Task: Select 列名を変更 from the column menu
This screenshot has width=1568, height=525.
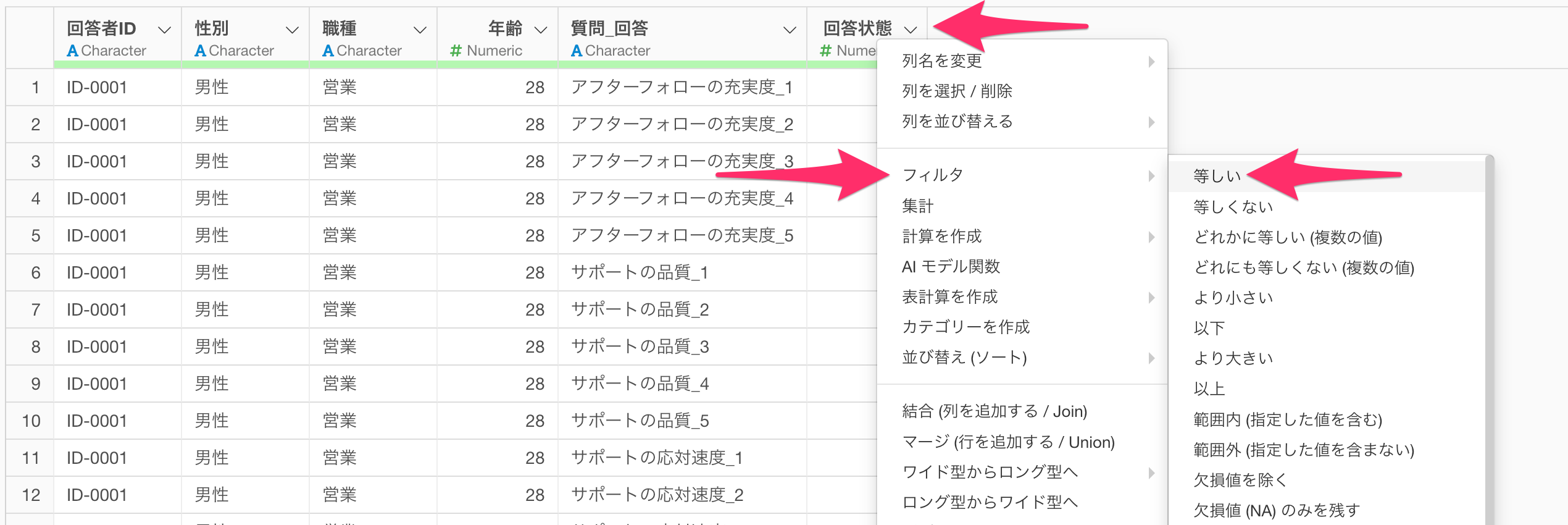Action: [941, 61]
